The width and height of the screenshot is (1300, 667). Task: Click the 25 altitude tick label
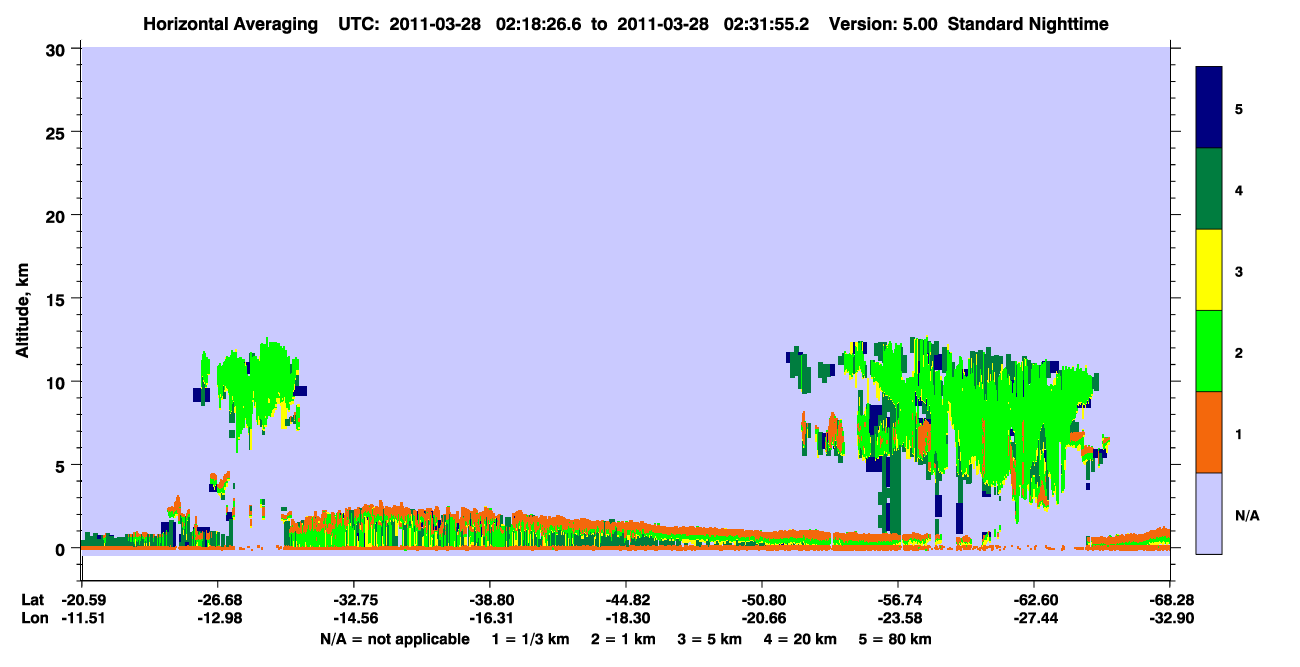point(57,132)
